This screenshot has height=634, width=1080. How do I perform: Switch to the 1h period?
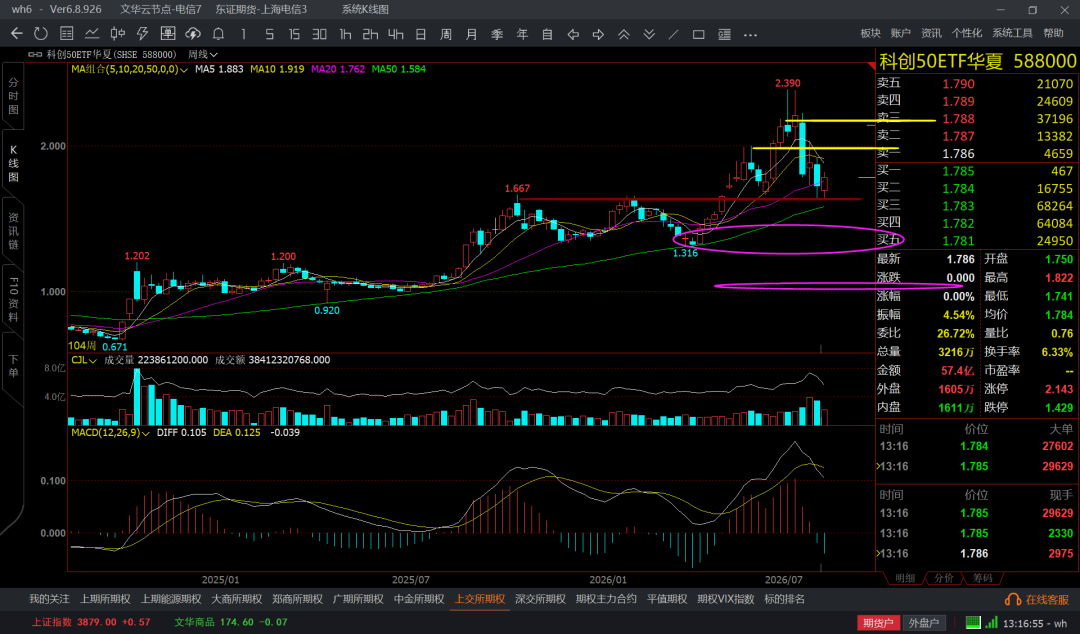345,34
